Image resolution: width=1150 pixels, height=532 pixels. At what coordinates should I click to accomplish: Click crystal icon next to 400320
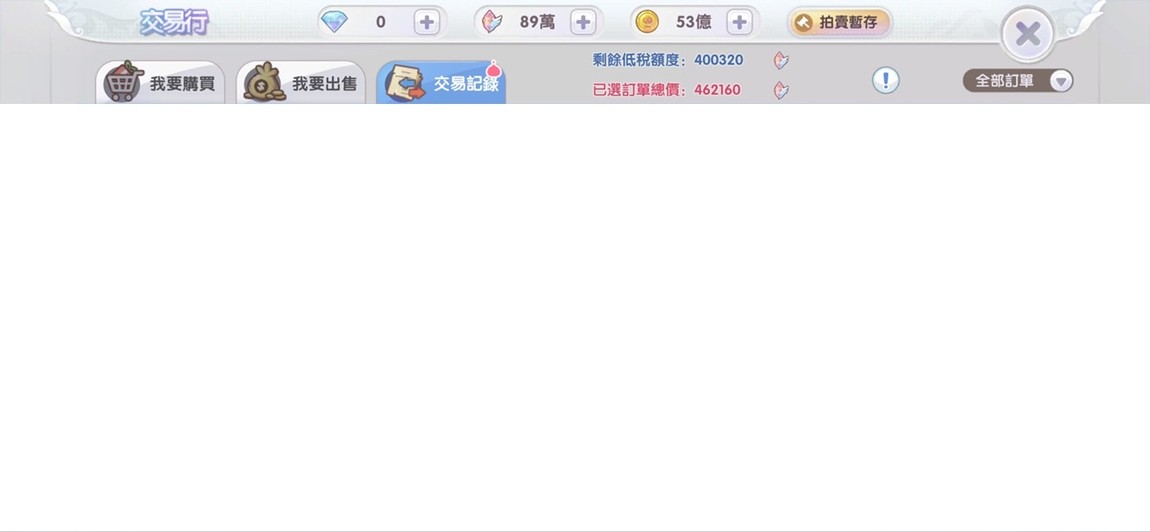pyautogui.click(x=781, y=61)
